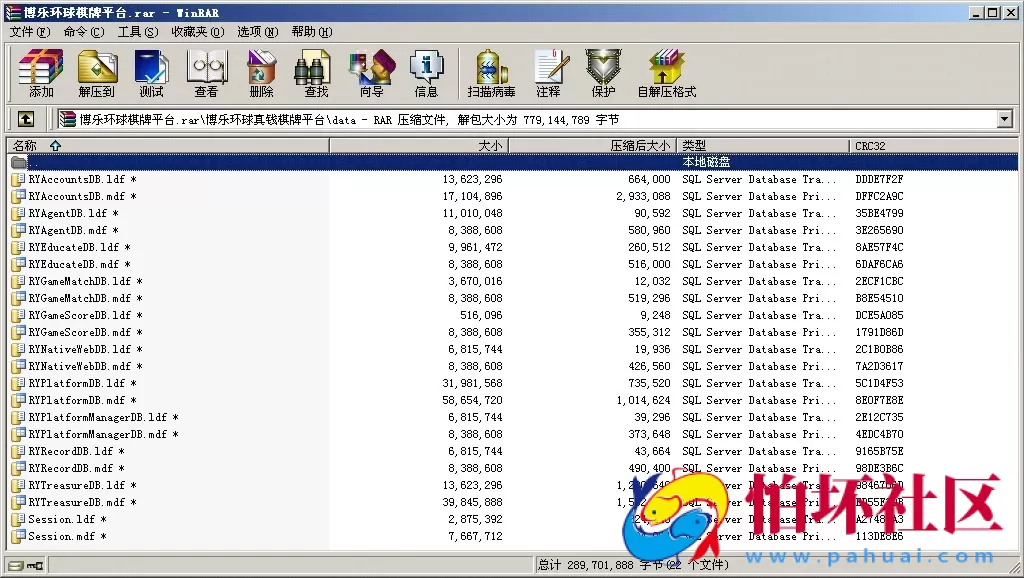Open the 选项 menu
The height and width of the screenshot is (578, 1024).
(x=257, y=32)
